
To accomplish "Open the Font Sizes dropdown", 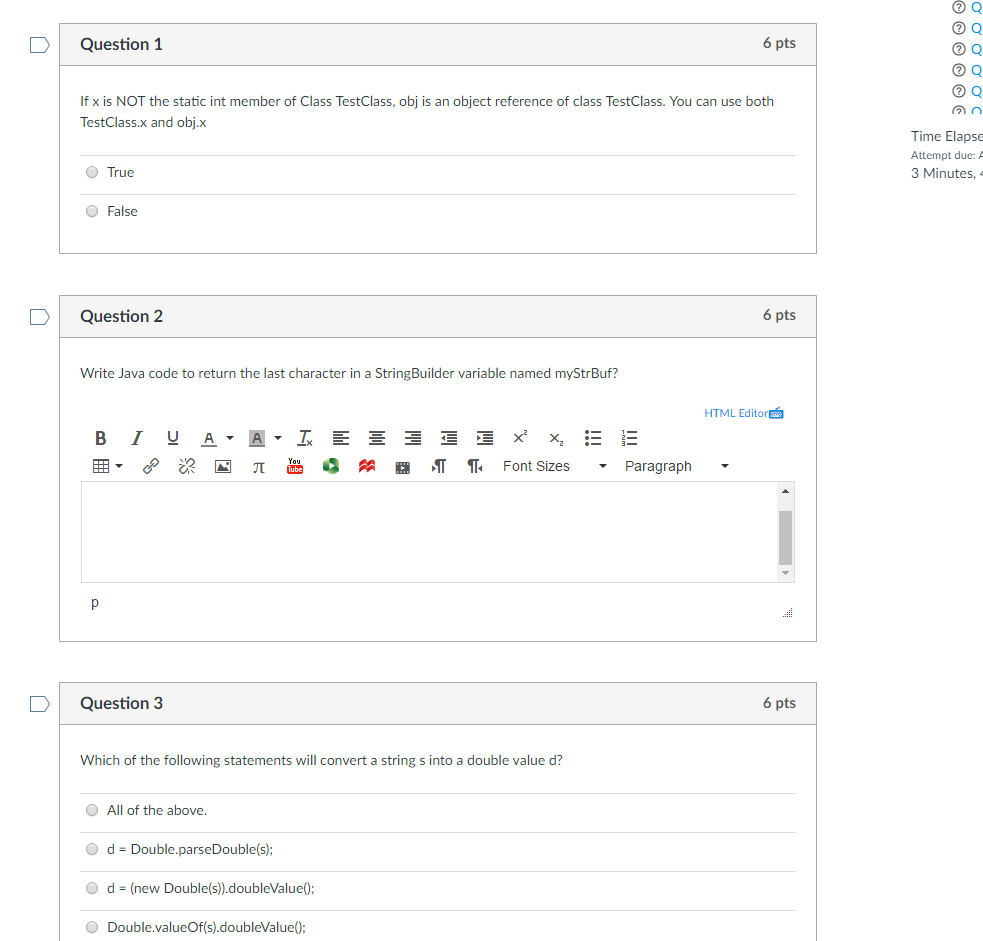I will [x=554, y=466].
